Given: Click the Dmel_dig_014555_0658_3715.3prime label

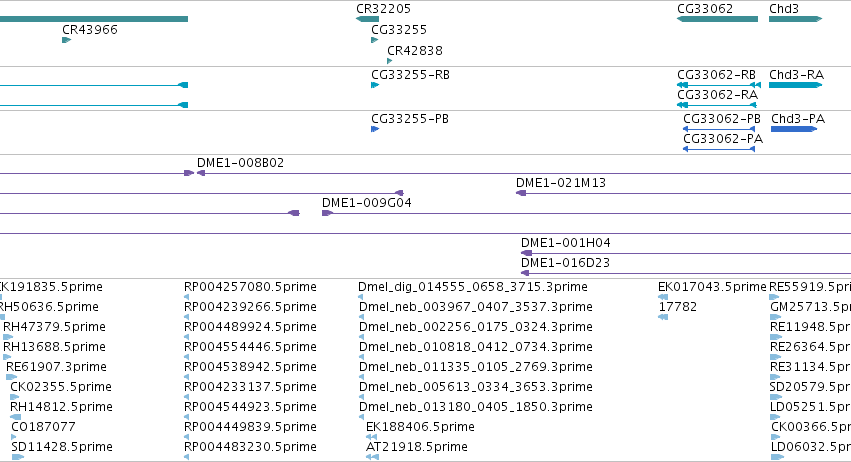Looking at the screenshot, I should (x=473, y=287).
